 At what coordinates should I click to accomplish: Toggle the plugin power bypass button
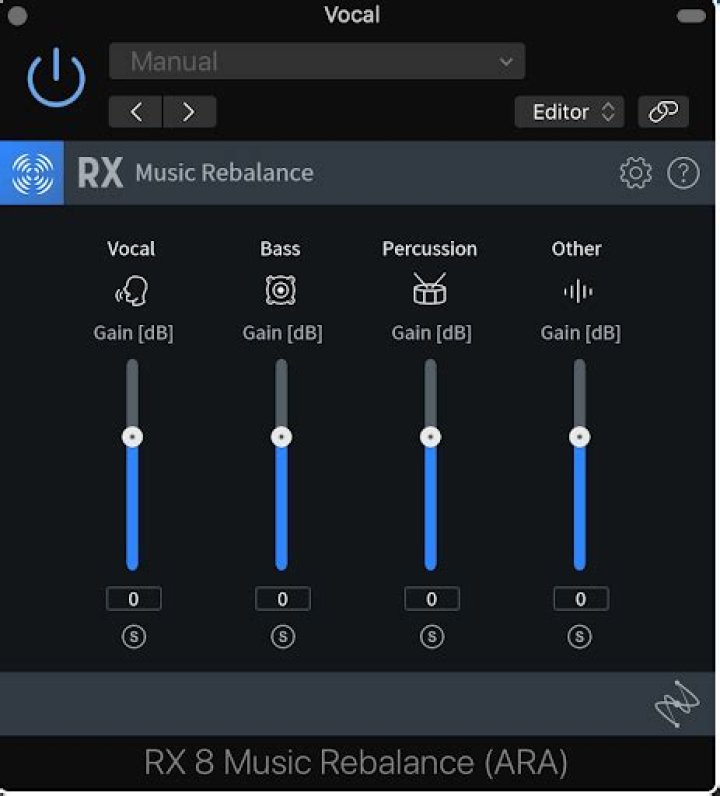[56, 76]
